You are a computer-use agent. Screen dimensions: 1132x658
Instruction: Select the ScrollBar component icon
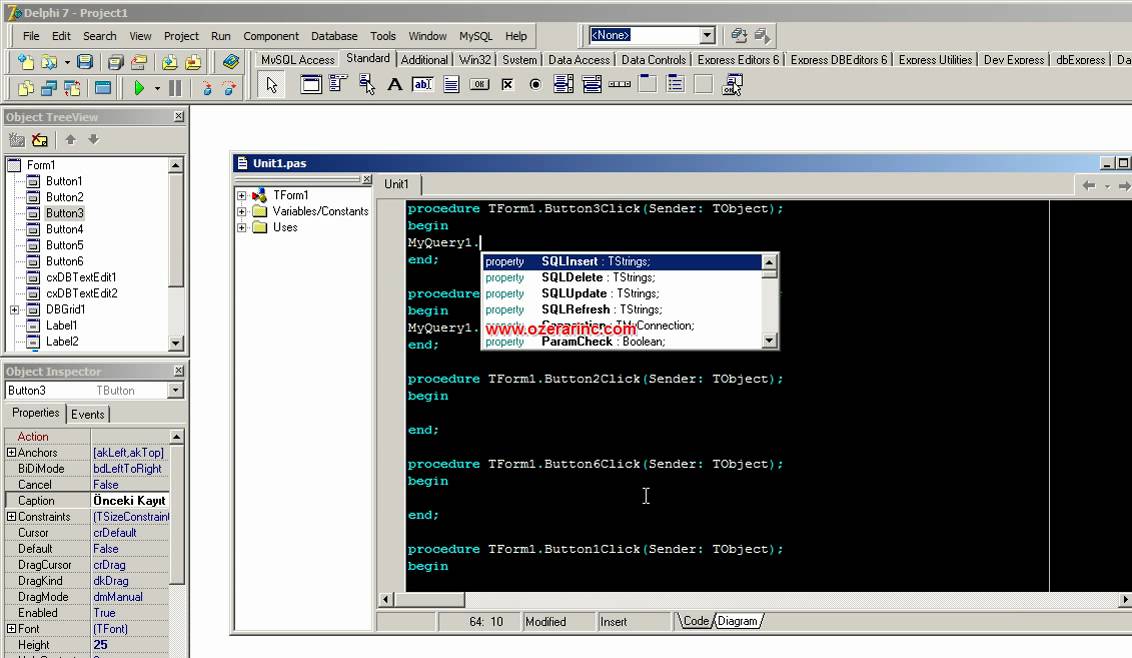pyautogui.click(x=619, y=85)
